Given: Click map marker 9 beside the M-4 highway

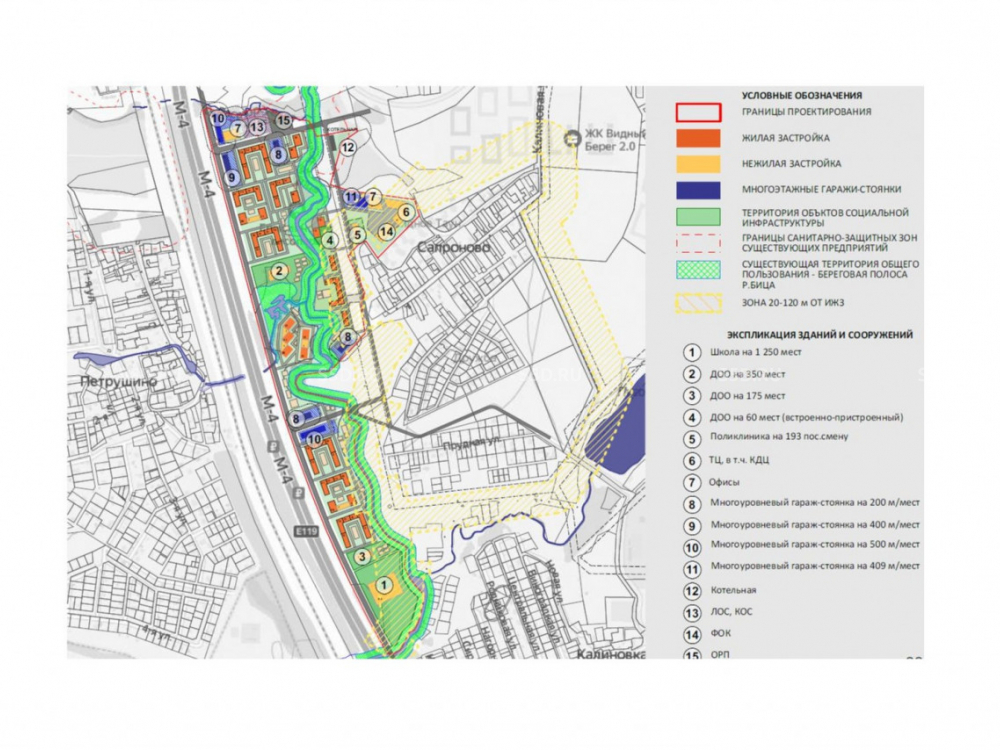Looking at the screenshot, I should click(x=231, y=177).
